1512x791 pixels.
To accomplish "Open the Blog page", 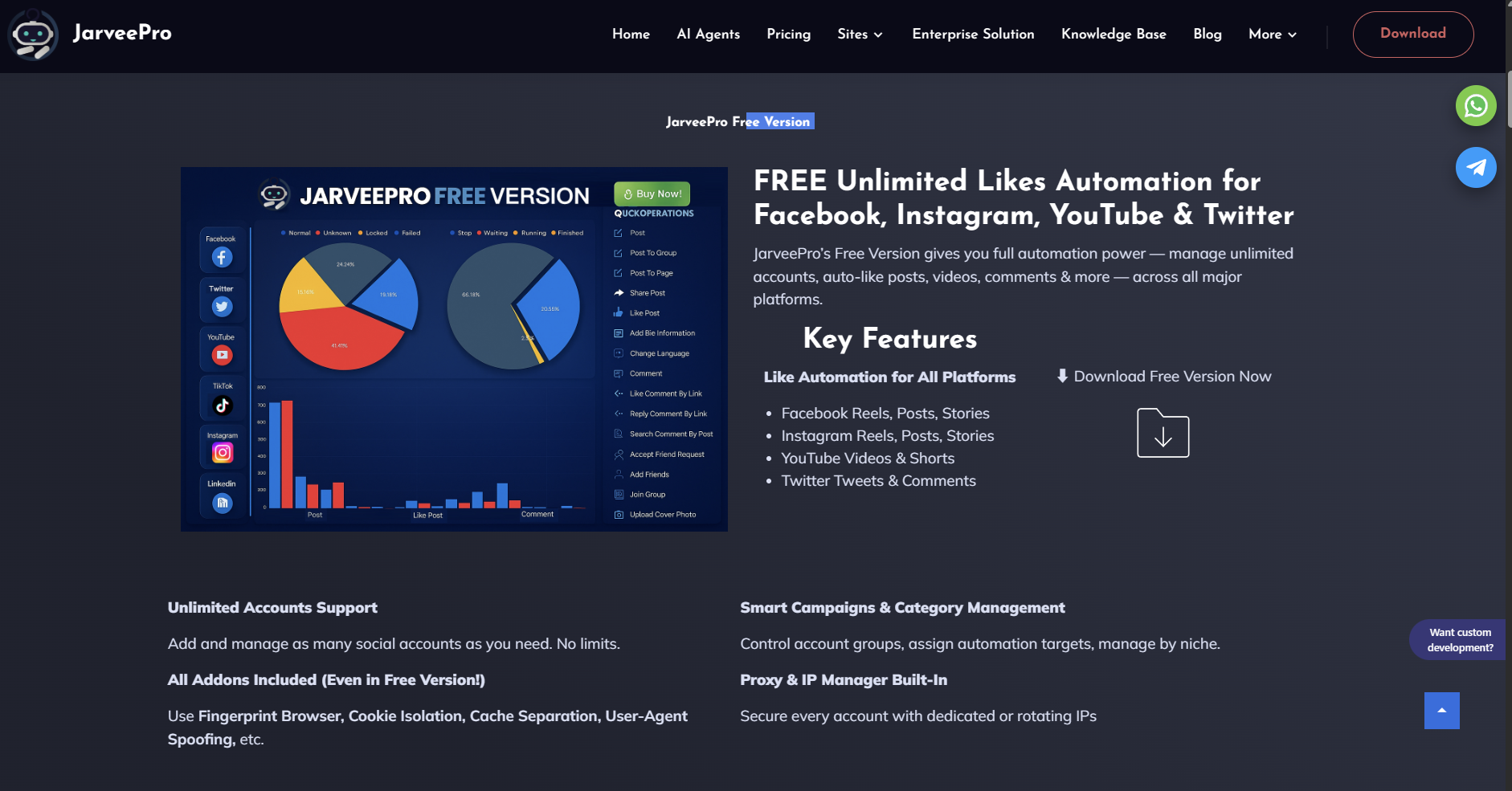I will tap(1208, 34).
